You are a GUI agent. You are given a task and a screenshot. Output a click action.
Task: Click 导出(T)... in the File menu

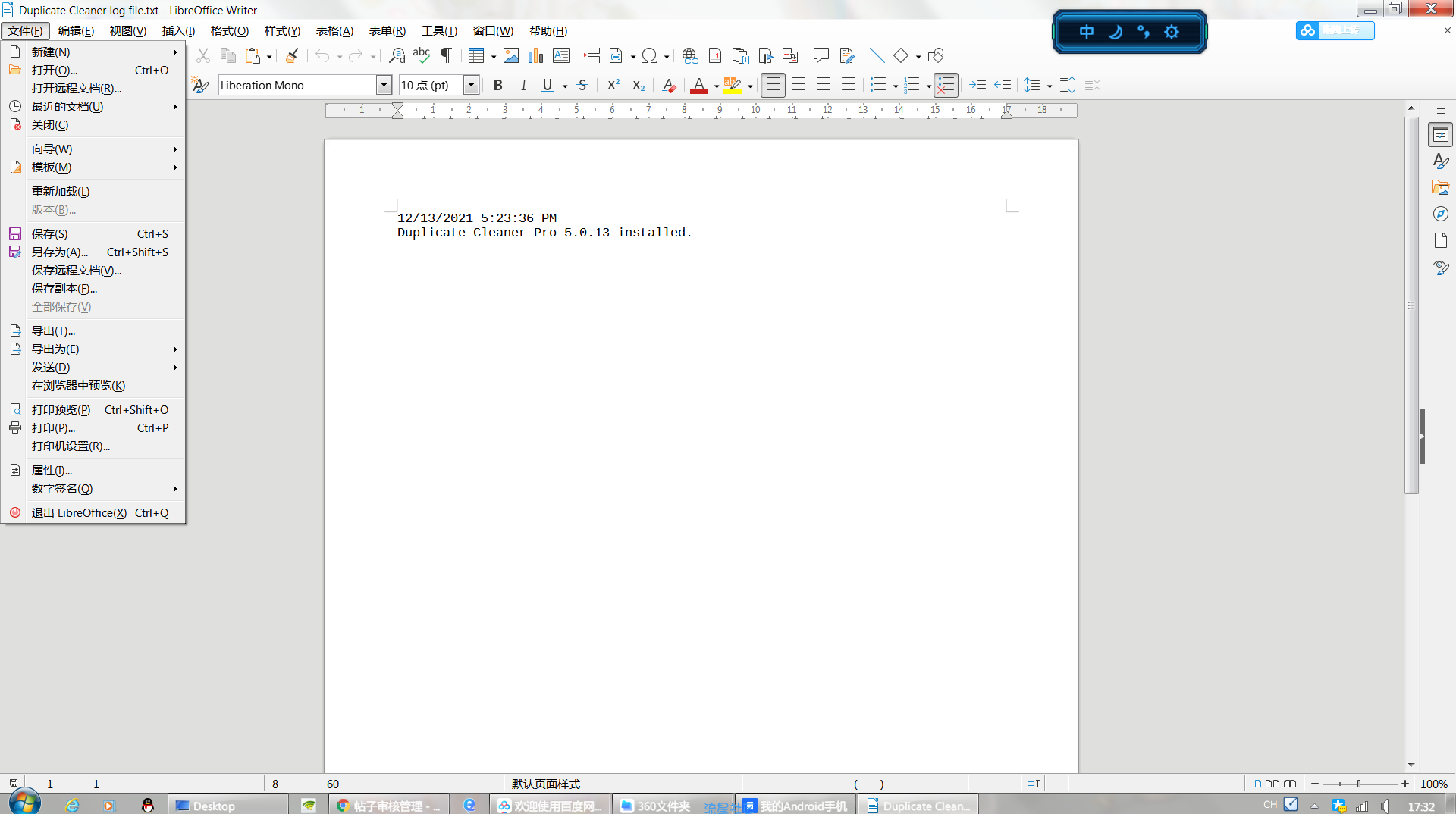93,331
